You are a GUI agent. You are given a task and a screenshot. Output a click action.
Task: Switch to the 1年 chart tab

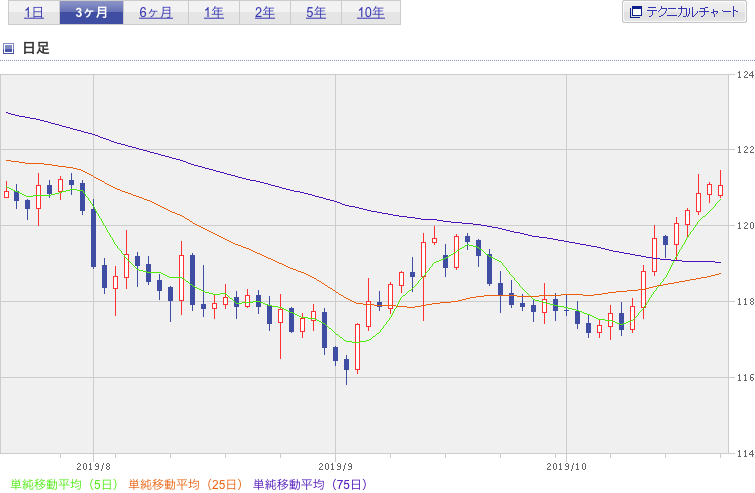(x=214, y=12)
